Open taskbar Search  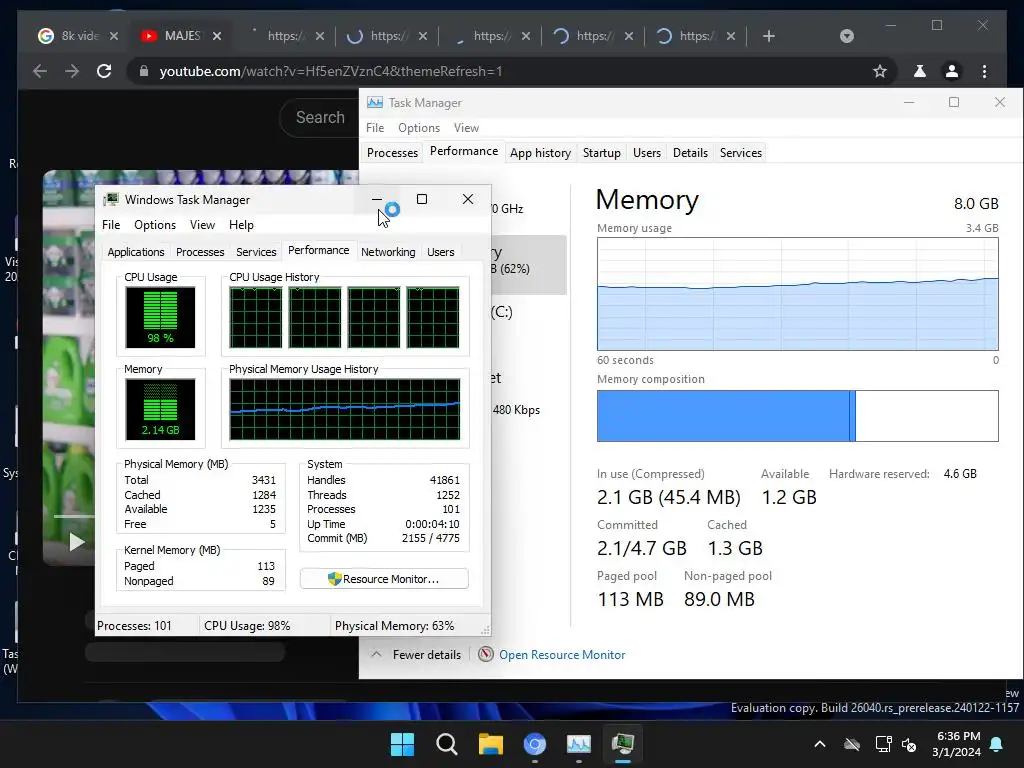447,744
